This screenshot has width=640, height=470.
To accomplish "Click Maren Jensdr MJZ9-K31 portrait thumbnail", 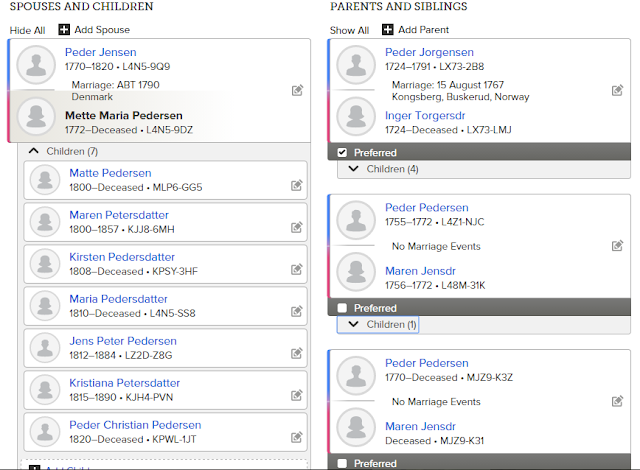I will tap(356, 427).
